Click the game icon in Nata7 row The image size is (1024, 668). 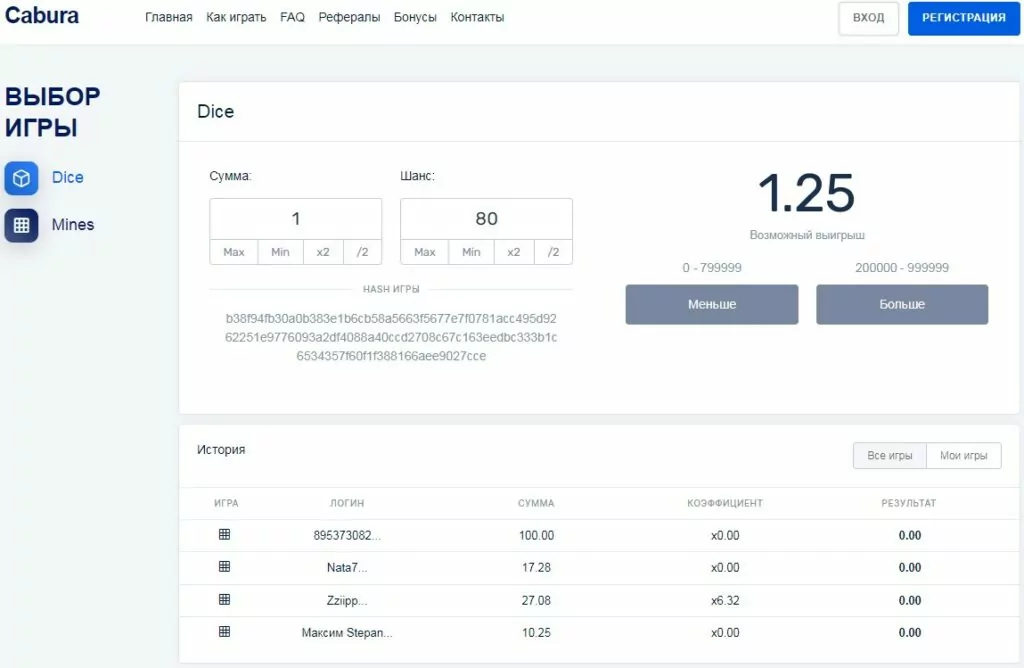tap(224, 567)
